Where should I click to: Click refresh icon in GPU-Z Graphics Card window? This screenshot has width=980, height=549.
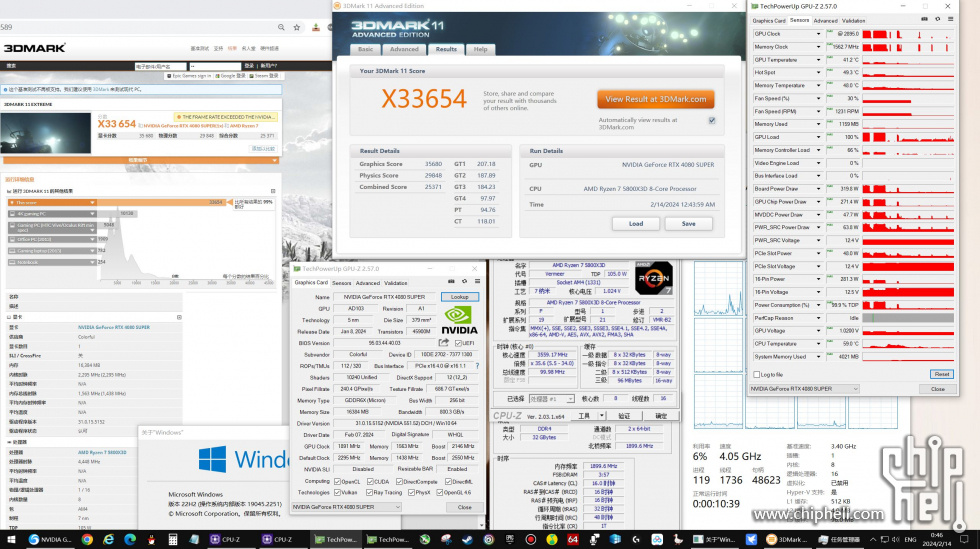coord(464,281)
